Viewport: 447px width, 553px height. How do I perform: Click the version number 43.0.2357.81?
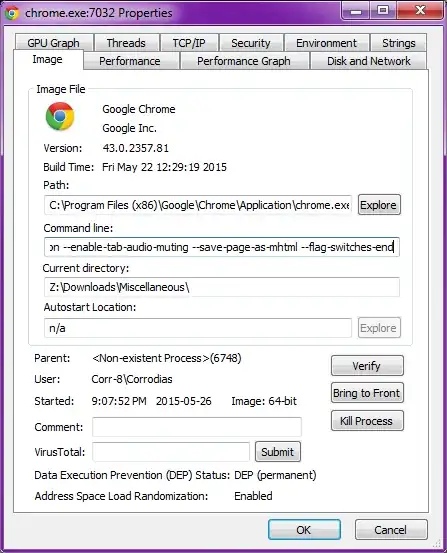(136, 148)
